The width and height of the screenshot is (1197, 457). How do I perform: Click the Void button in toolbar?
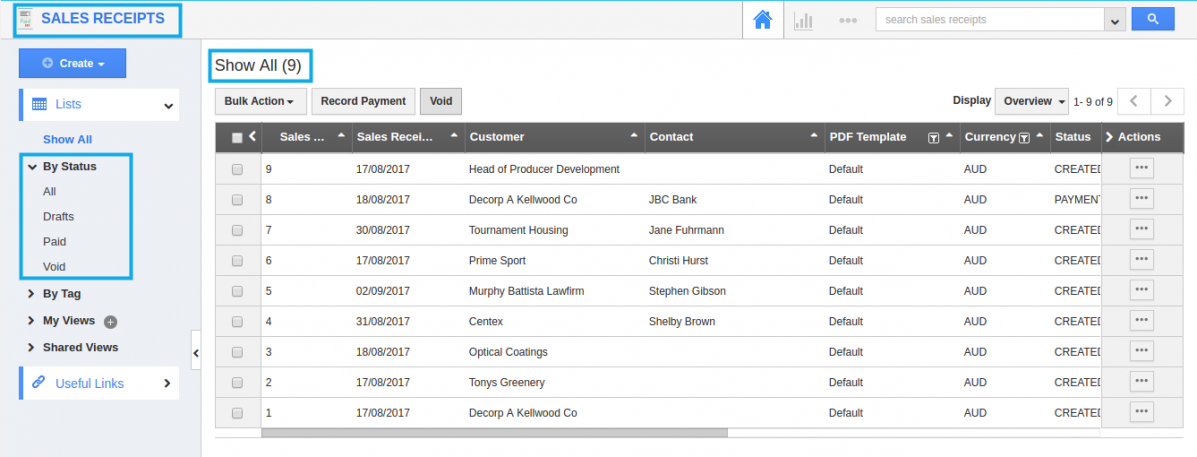[x=440, y=101]
